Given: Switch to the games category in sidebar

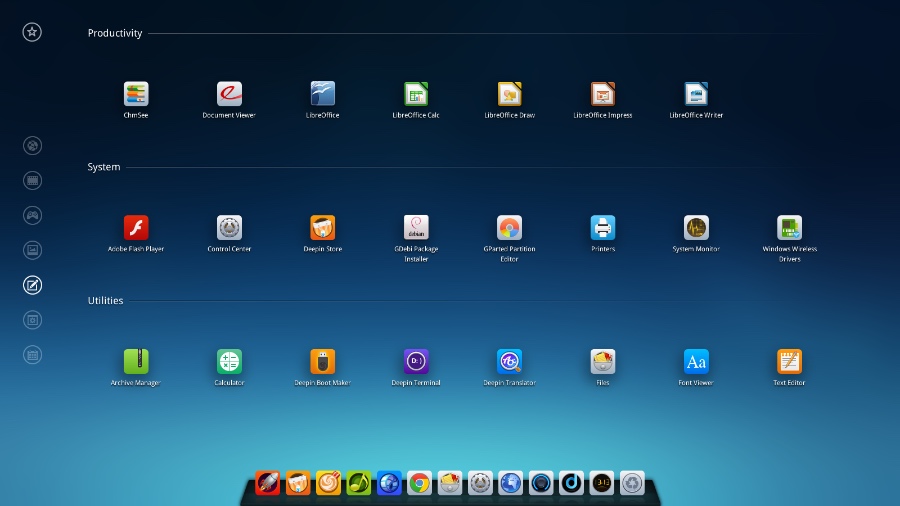Looking at the screenshot, I should [32, 215].
